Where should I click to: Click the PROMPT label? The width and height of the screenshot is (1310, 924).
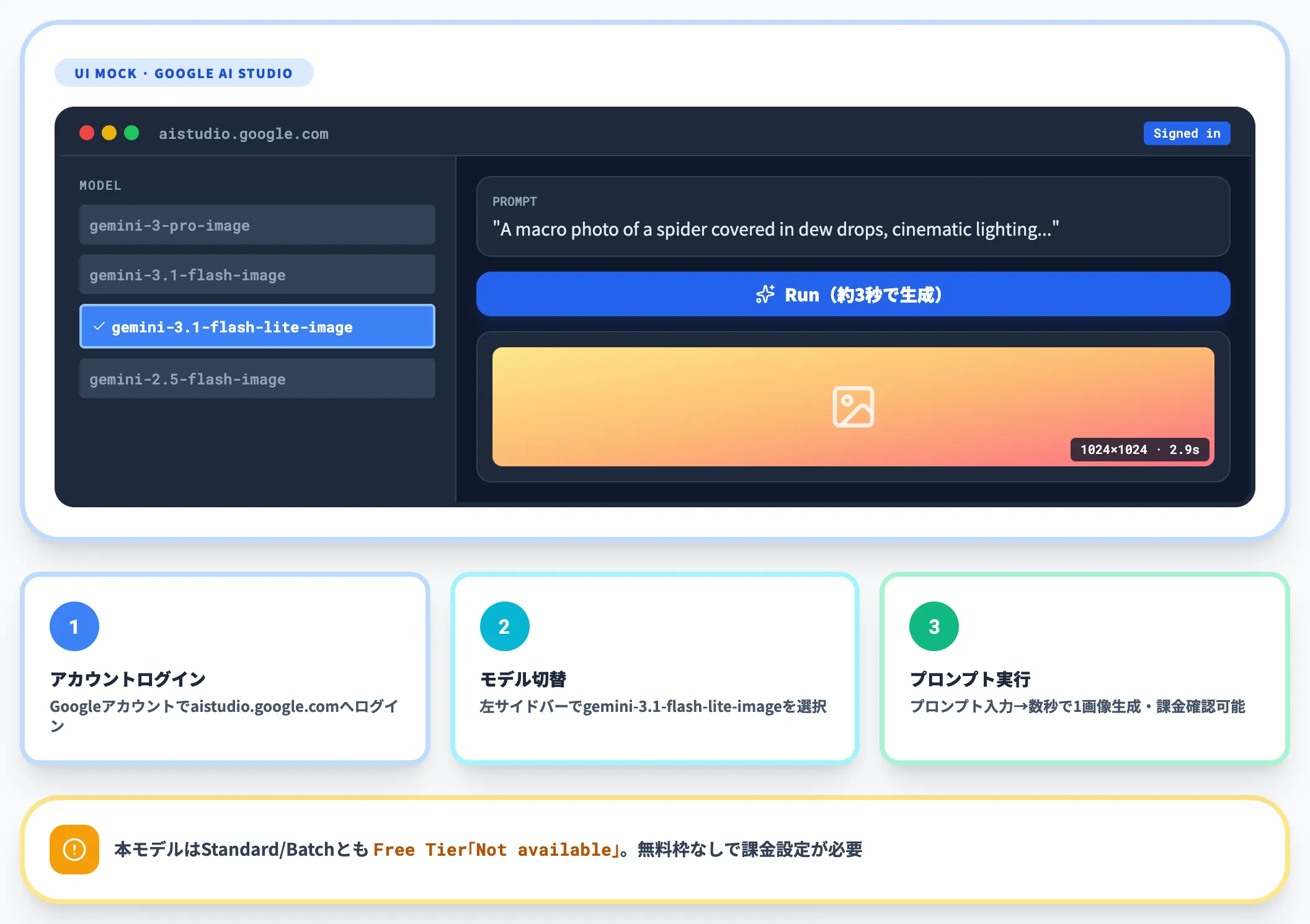point(515,202)
